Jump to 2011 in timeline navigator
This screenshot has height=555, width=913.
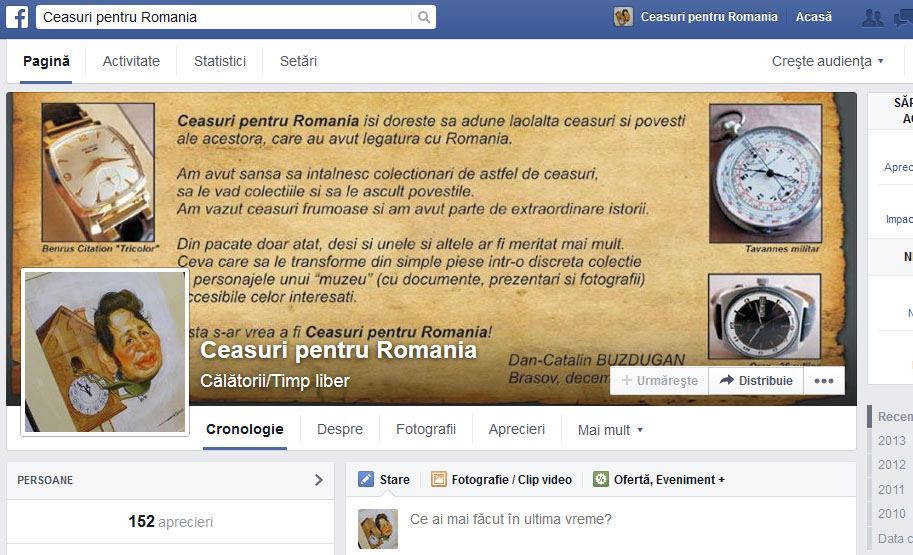[891, 490]
